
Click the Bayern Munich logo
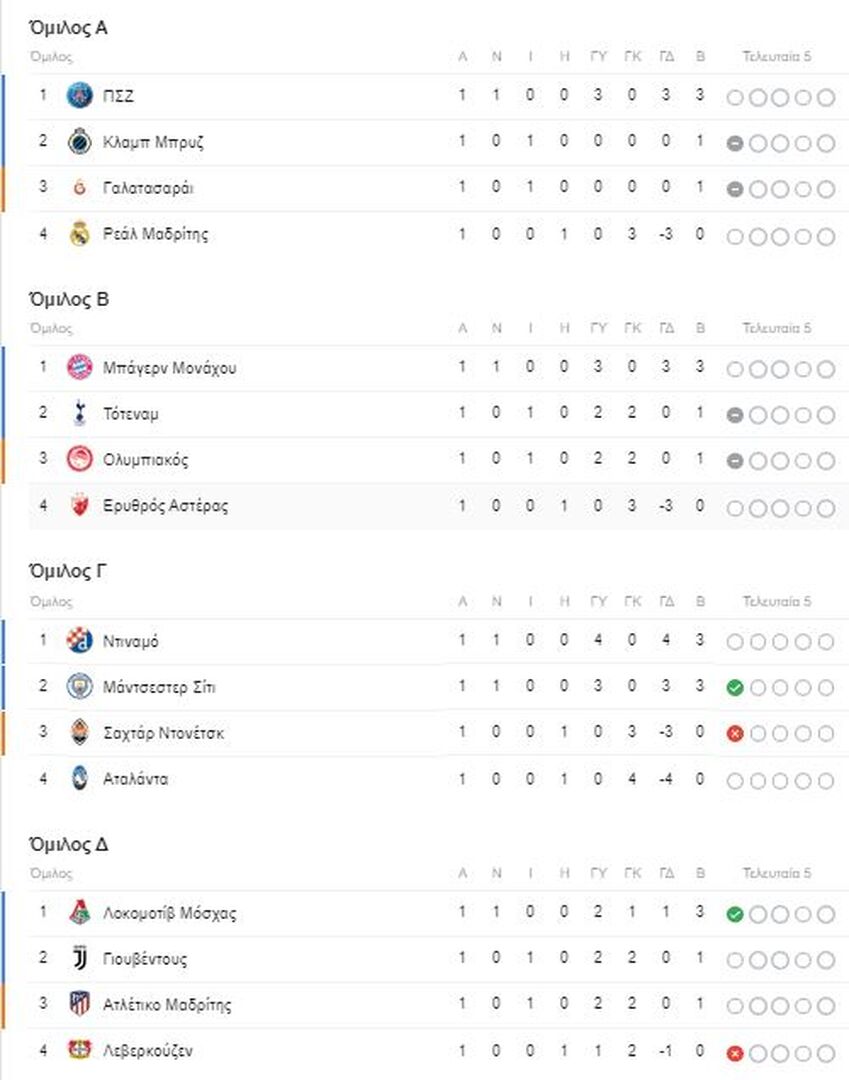[x=79, y=367]
